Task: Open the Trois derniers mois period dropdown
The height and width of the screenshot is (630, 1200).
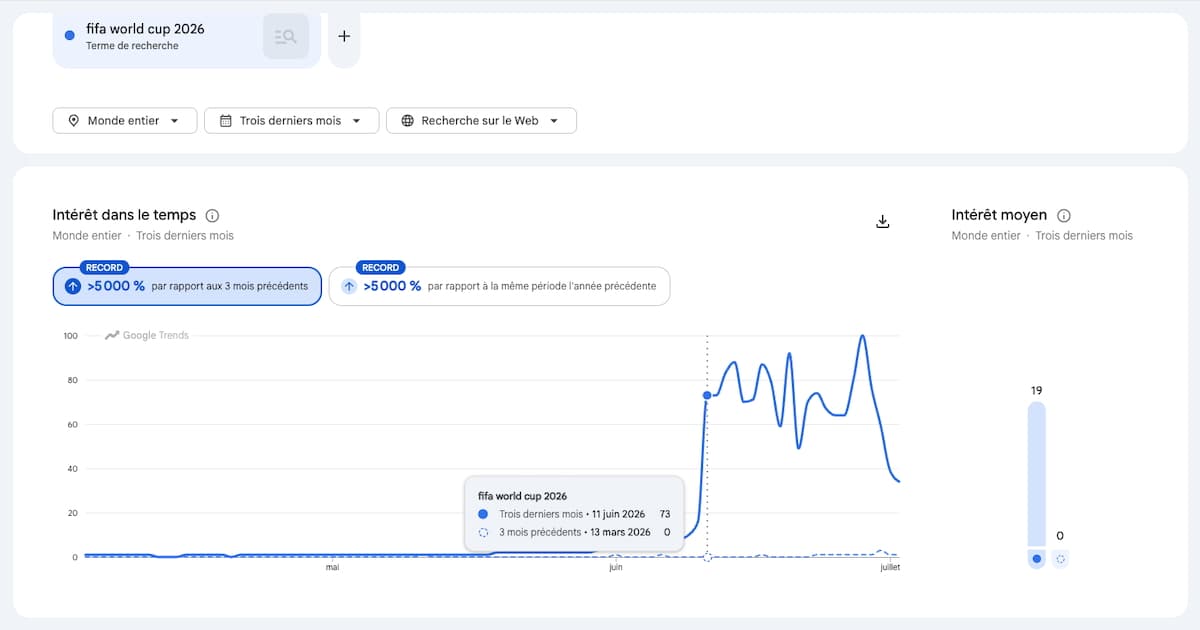Action: (291, 121)
